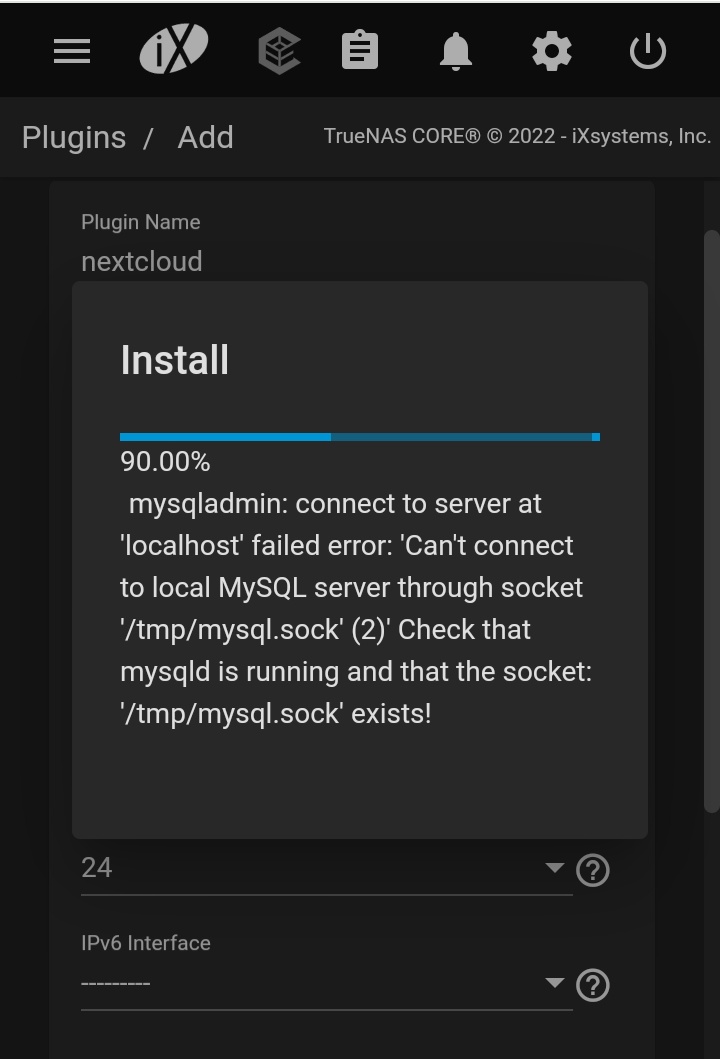The width and height of the screenshot is (720, 1059).
Task: Click the vertical scrollbar on the right
Action: click(x=711, y=520)
